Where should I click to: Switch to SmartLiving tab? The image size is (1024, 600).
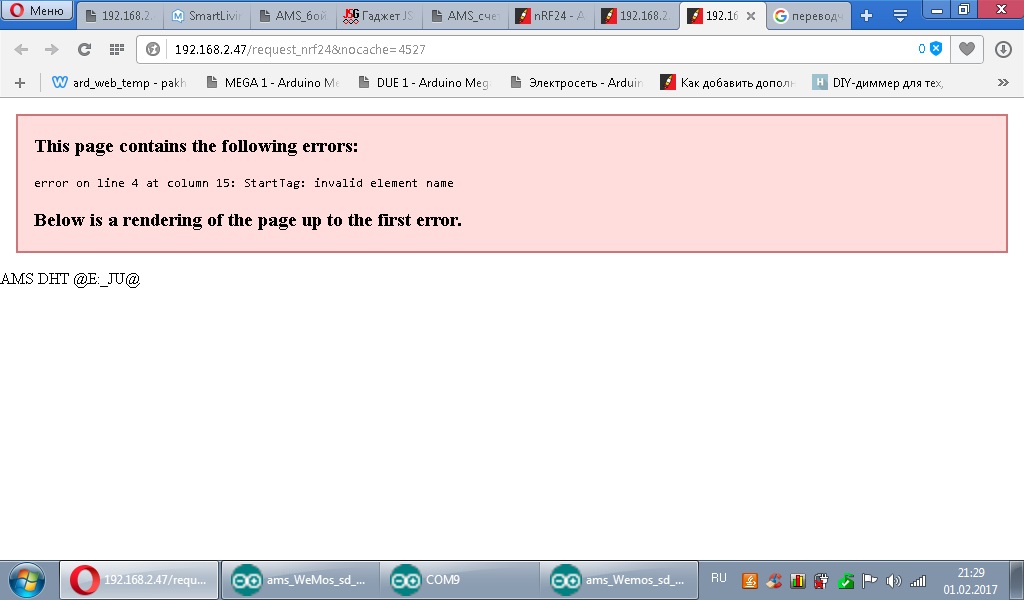[206, 16]
